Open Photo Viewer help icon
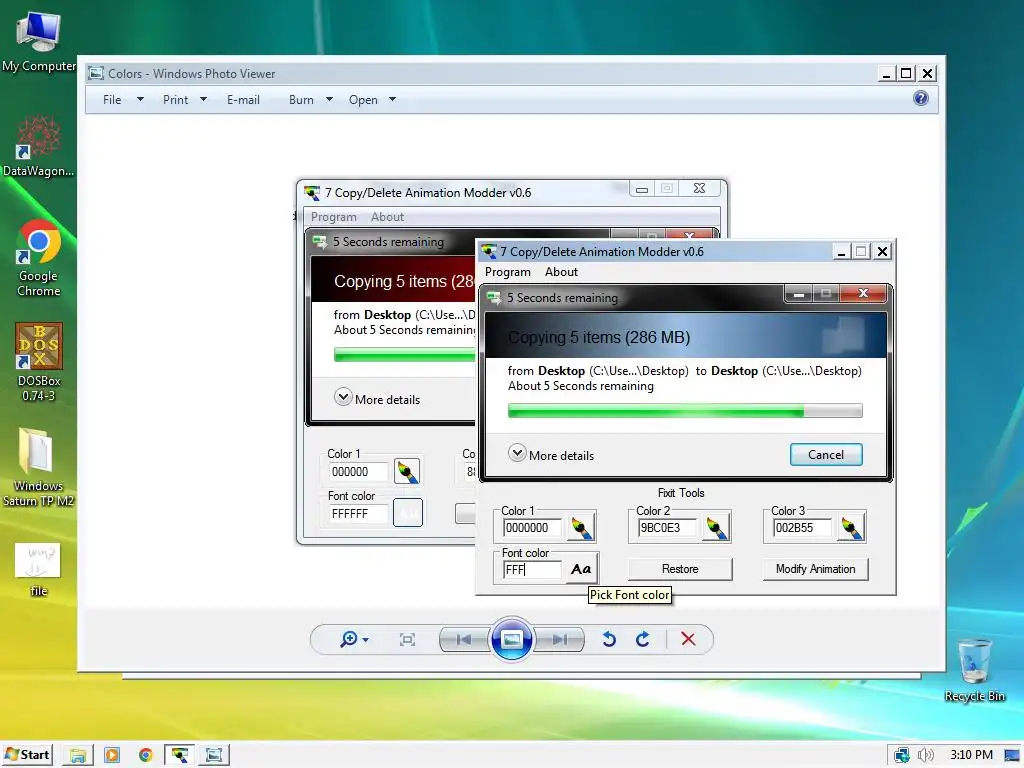Image resolution: width=1024 pixels, height=768 pixels. click(921, 99)
